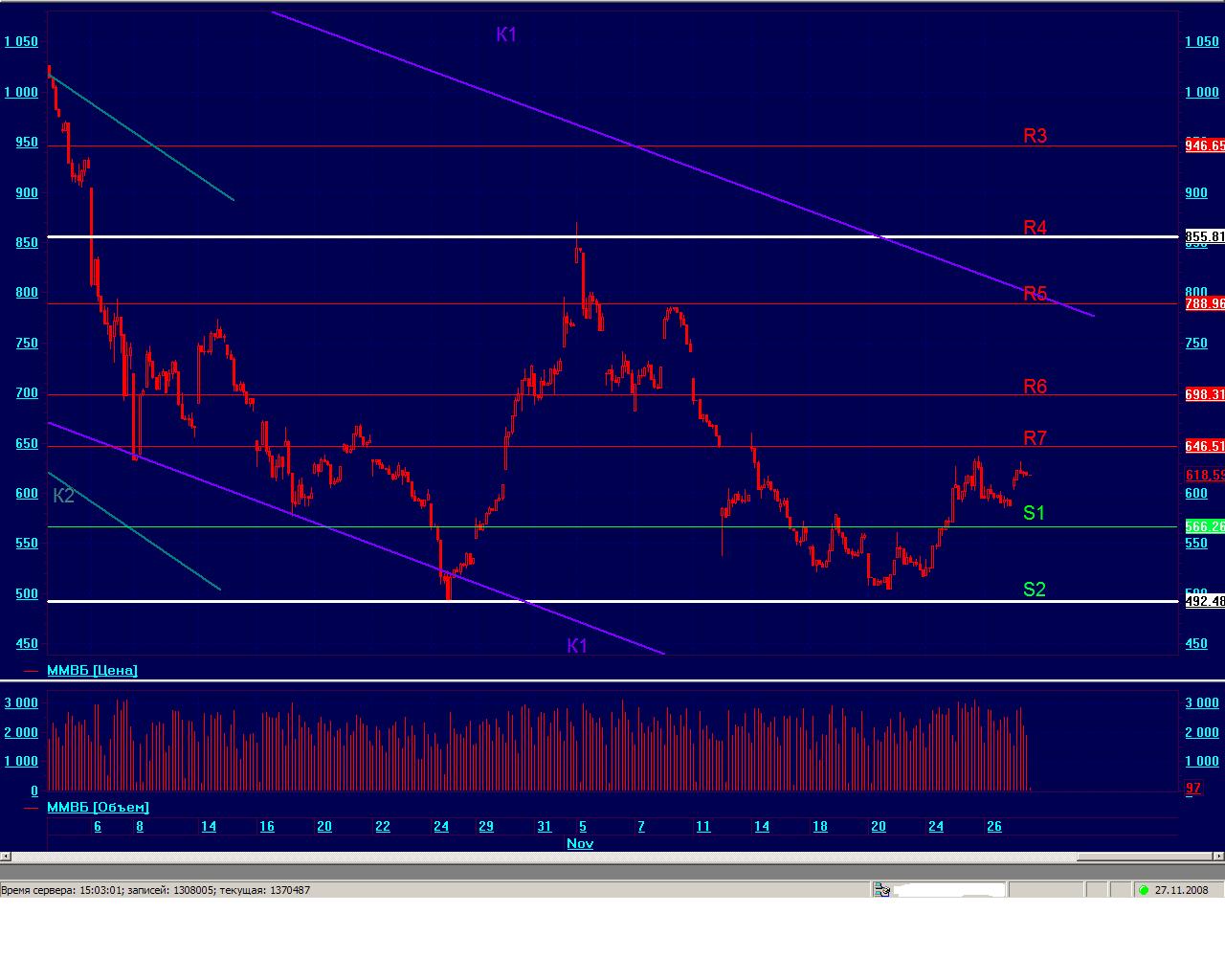The image size is (1225, 980).
Task: Click the network connection icon in status bar
Action: pyautogui.click(x=881, y=890)
